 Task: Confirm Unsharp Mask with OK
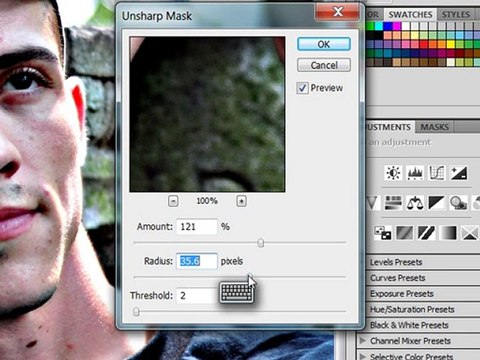pyautogui.click(x=324, y=44)
